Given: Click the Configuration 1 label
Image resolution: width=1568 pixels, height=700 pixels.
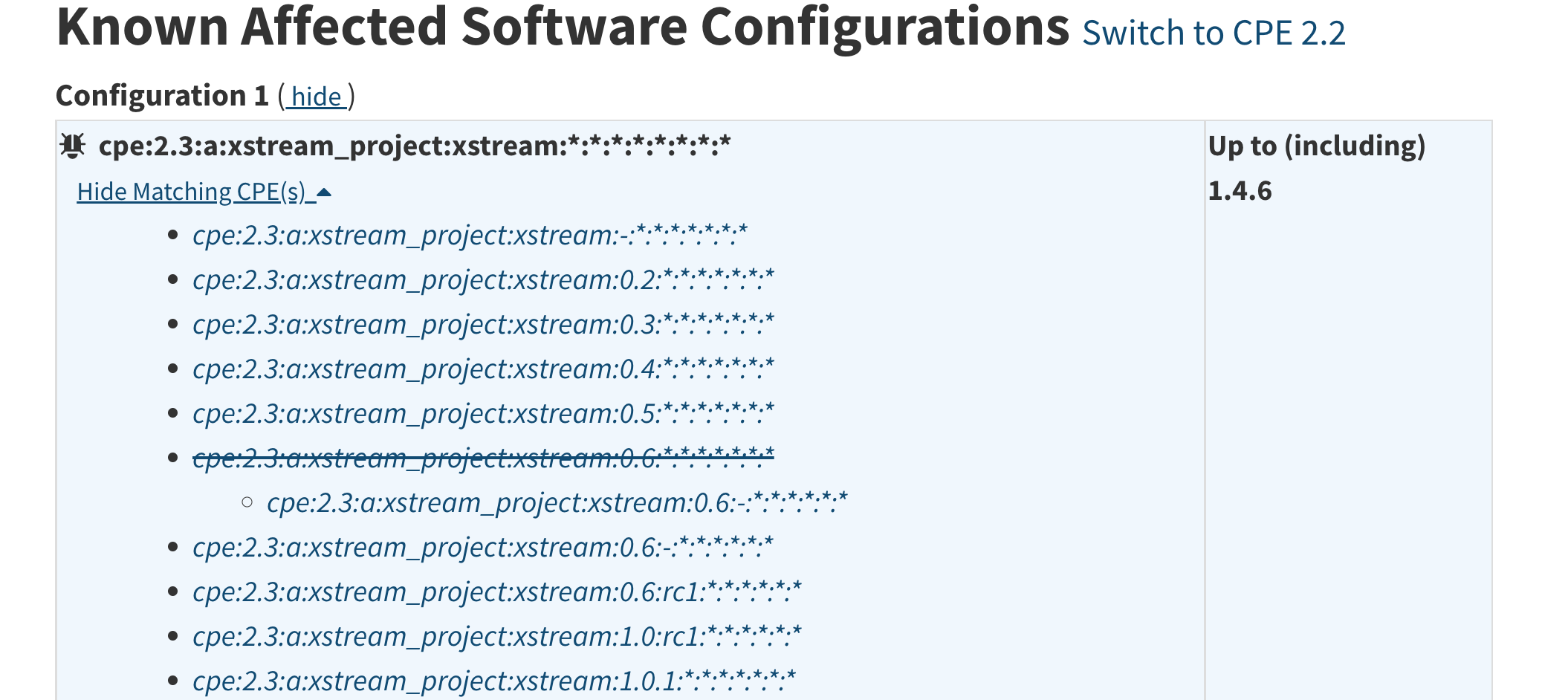Looking at the screenshot, I should click(163, 95).
